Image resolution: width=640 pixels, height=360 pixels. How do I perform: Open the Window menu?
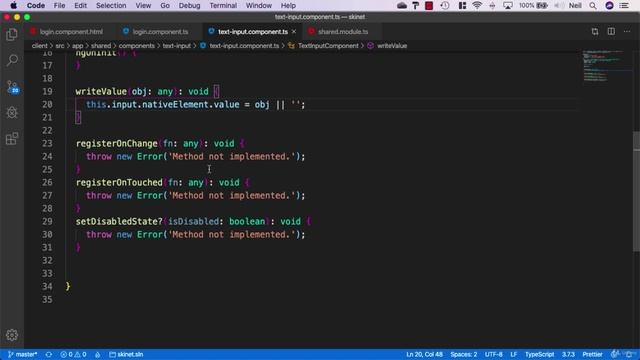click(x=258, y=6)
